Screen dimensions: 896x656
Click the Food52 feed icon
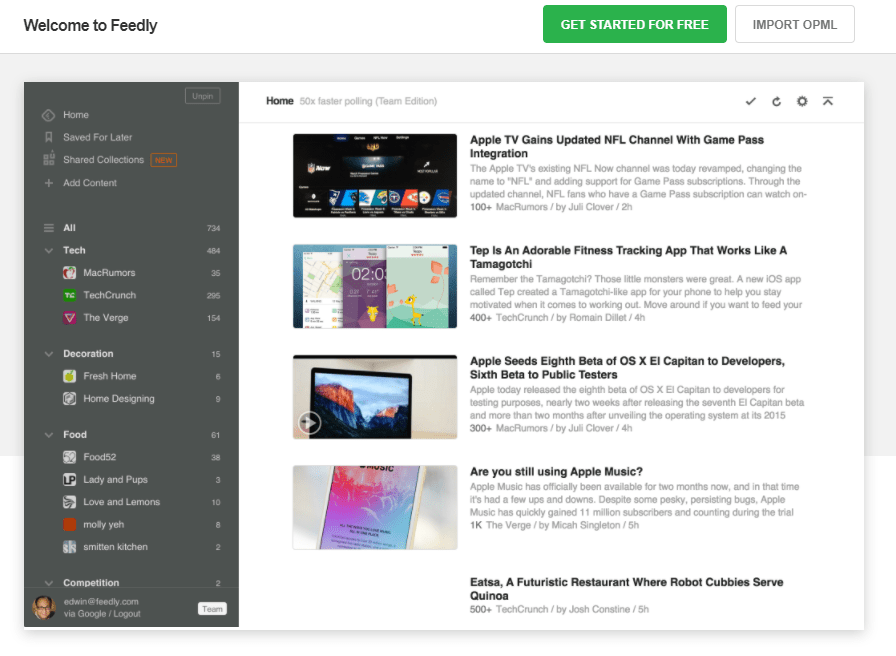[x=69, y=457]
